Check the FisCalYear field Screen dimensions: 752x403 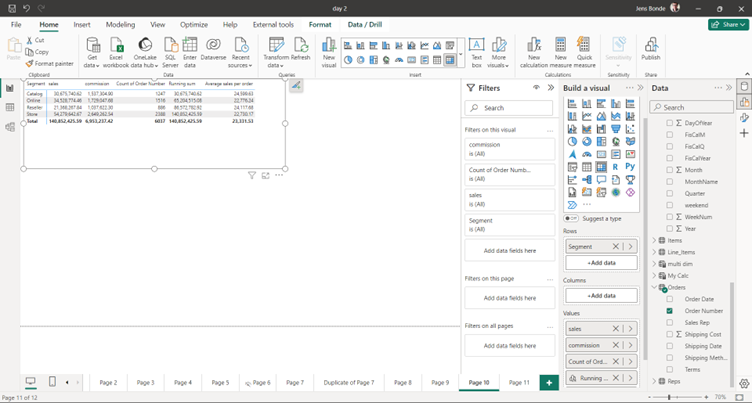(x=670, y=158)
